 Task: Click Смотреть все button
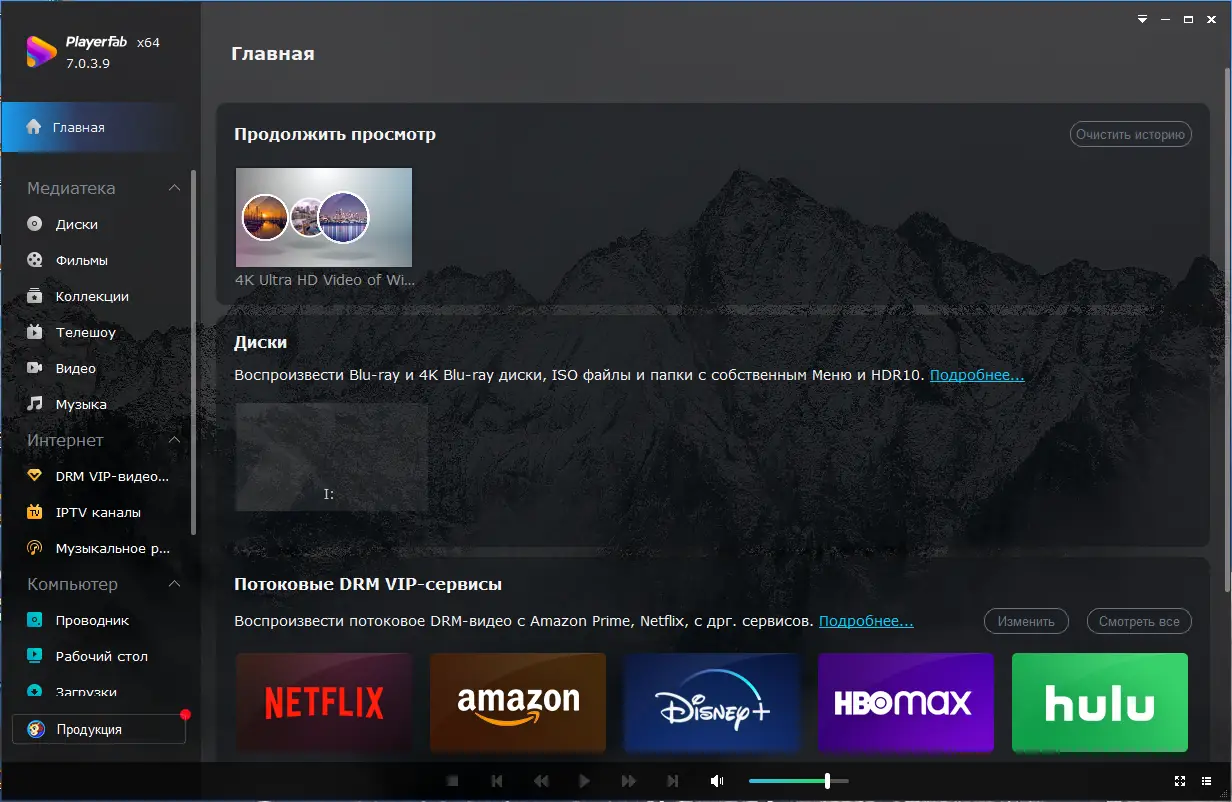point(1139,621)
